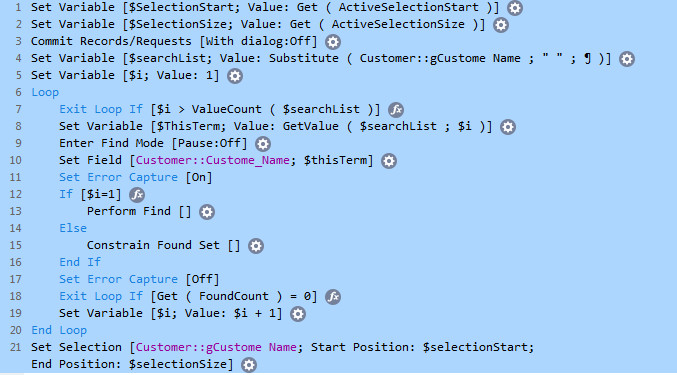
Task: Click Customer::gCustome Name field in Set Selection
Action: click(216, 347)
